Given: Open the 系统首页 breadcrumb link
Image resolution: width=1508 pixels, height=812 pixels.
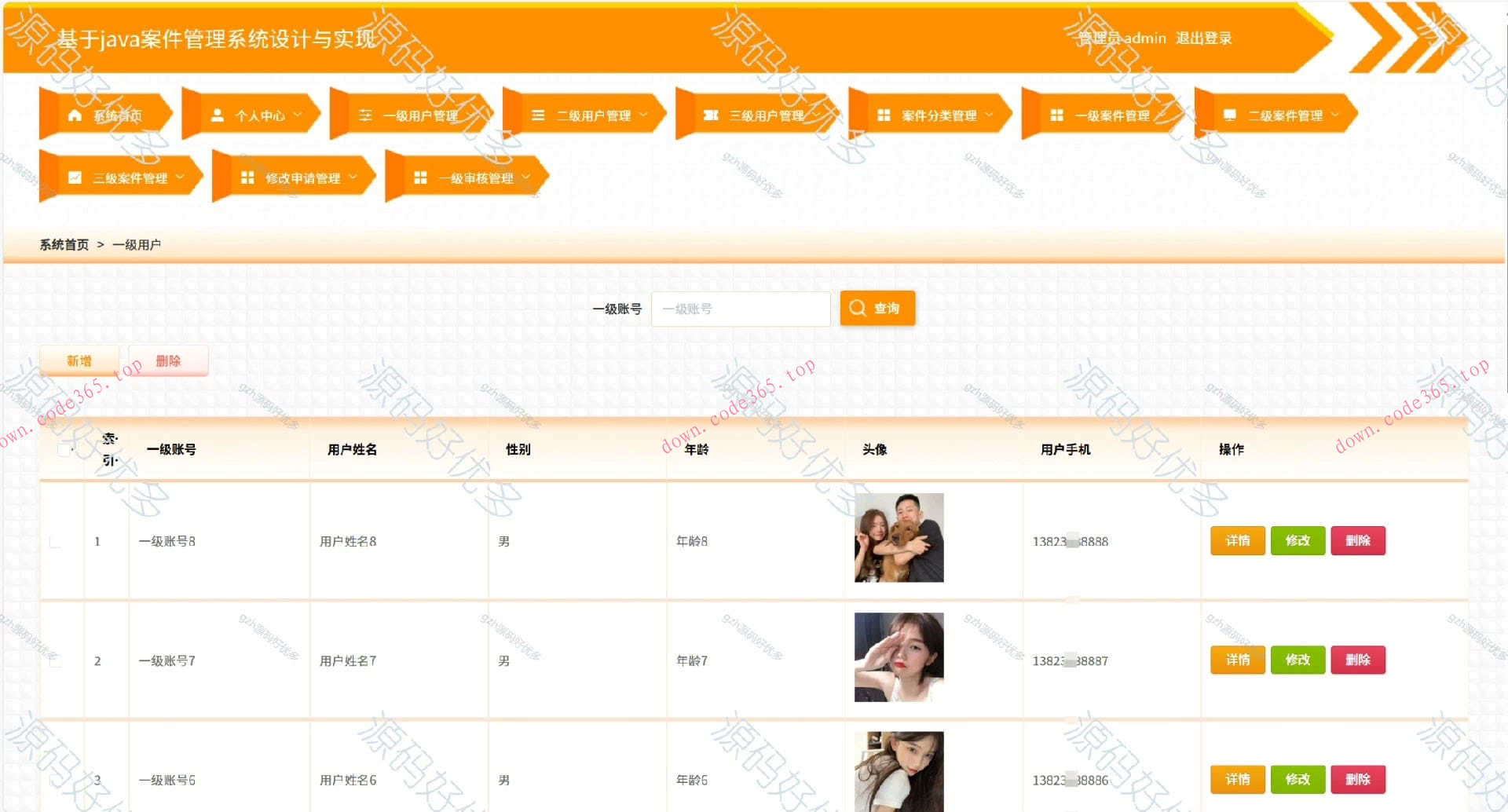Looking at the screenshot, I should (63, 244).
